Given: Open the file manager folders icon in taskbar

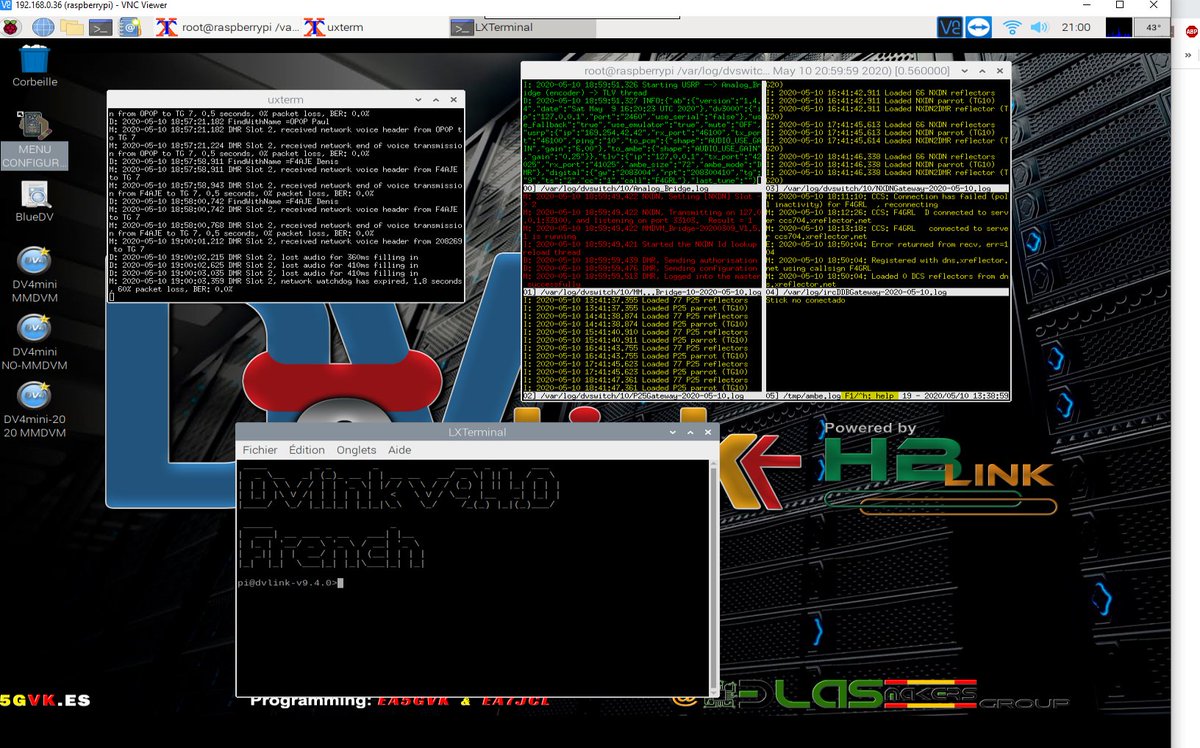Looking at the screenshot, I should (x=70, y=27).
